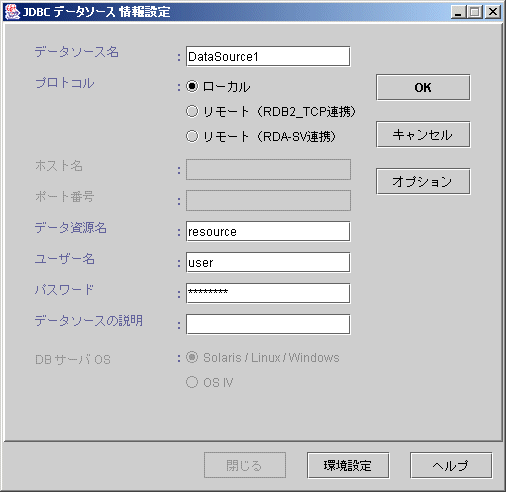This screenshot has width=506, height=492.
Task: Click the 閉じる button
Action: 245,465
